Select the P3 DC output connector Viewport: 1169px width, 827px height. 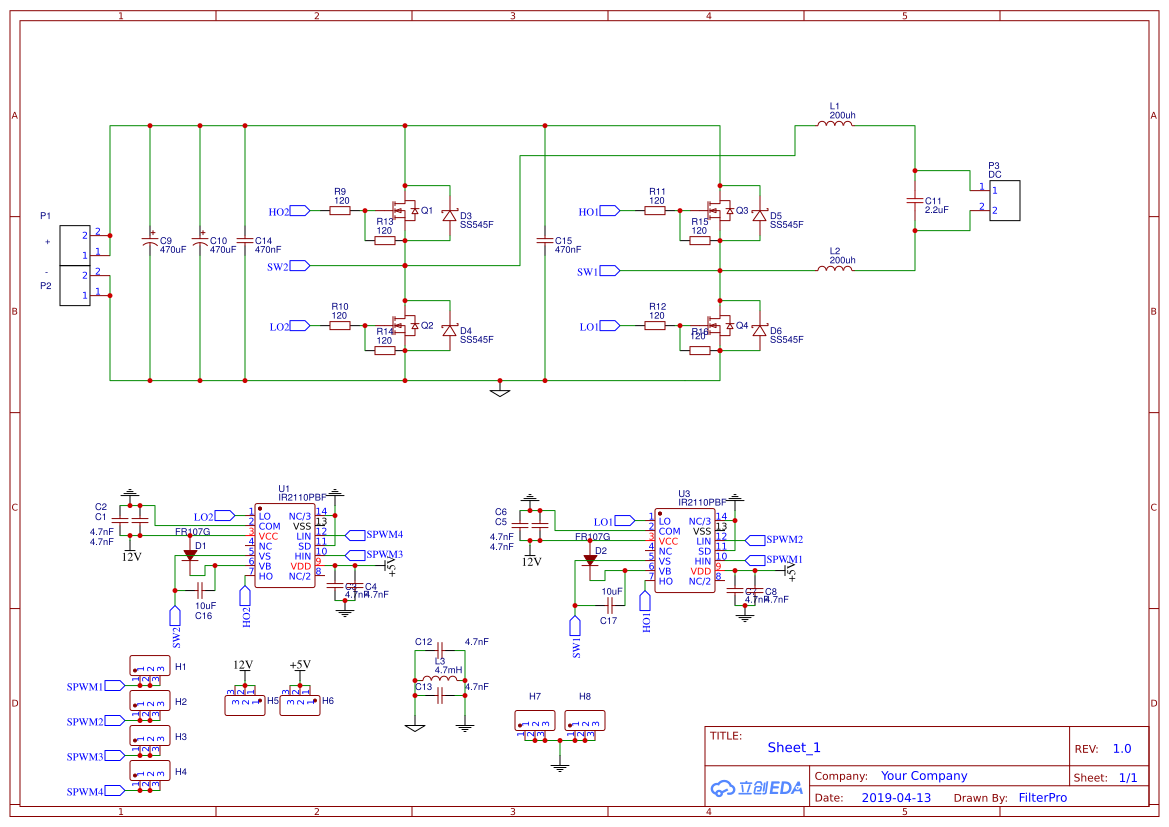point(1004,200)
